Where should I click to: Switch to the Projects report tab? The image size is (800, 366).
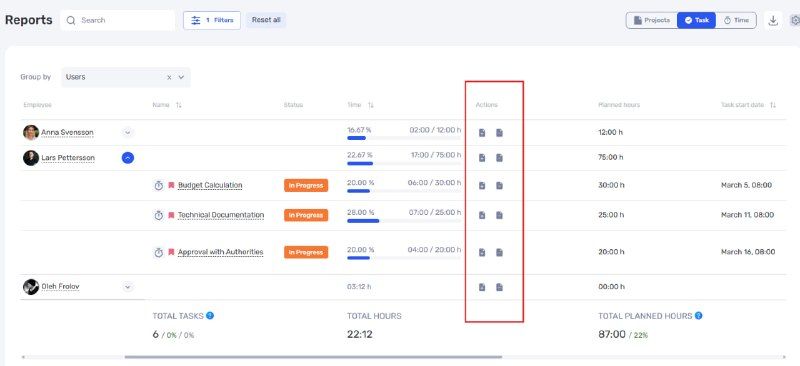coord(652,20)
